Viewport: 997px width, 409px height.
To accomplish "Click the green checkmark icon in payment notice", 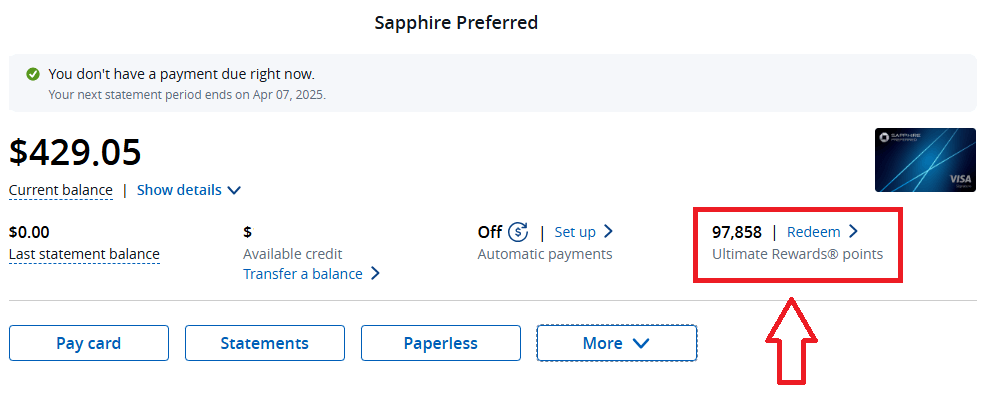I will tap(33, 74).
